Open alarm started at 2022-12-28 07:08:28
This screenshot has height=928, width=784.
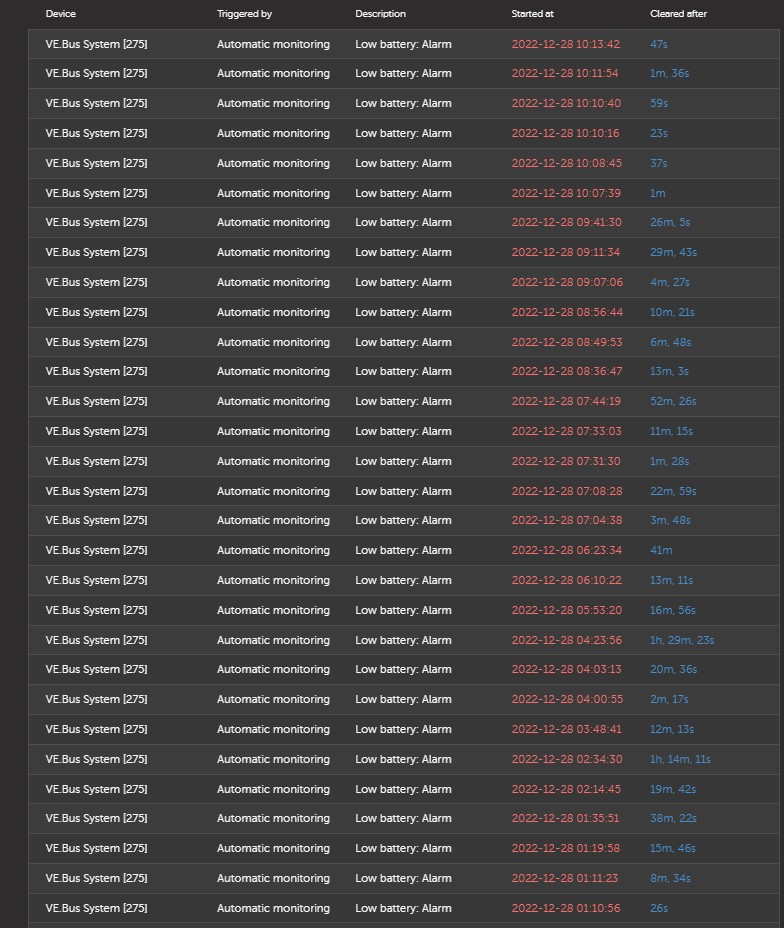pyautogui.click(x=404, y=491)
